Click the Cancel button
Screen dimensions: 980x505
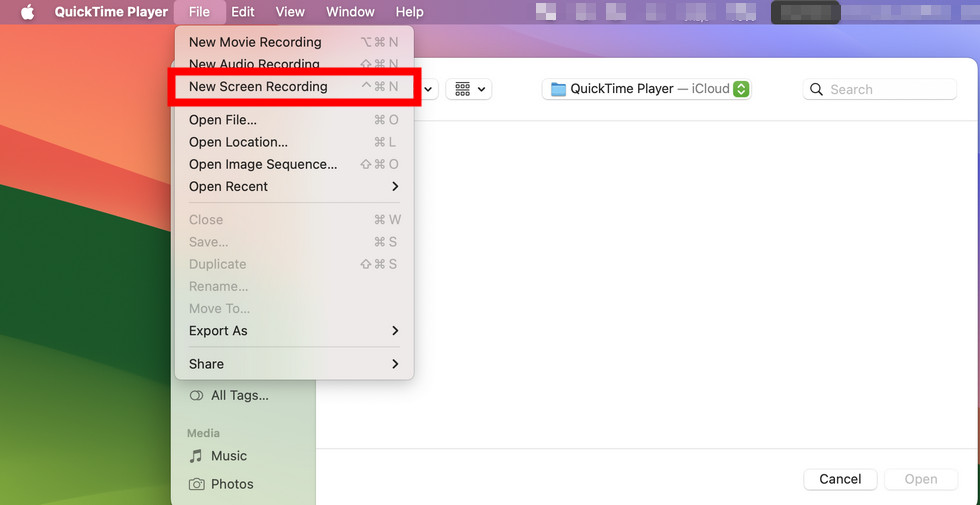pyautogui.click(x=840, y=479)
